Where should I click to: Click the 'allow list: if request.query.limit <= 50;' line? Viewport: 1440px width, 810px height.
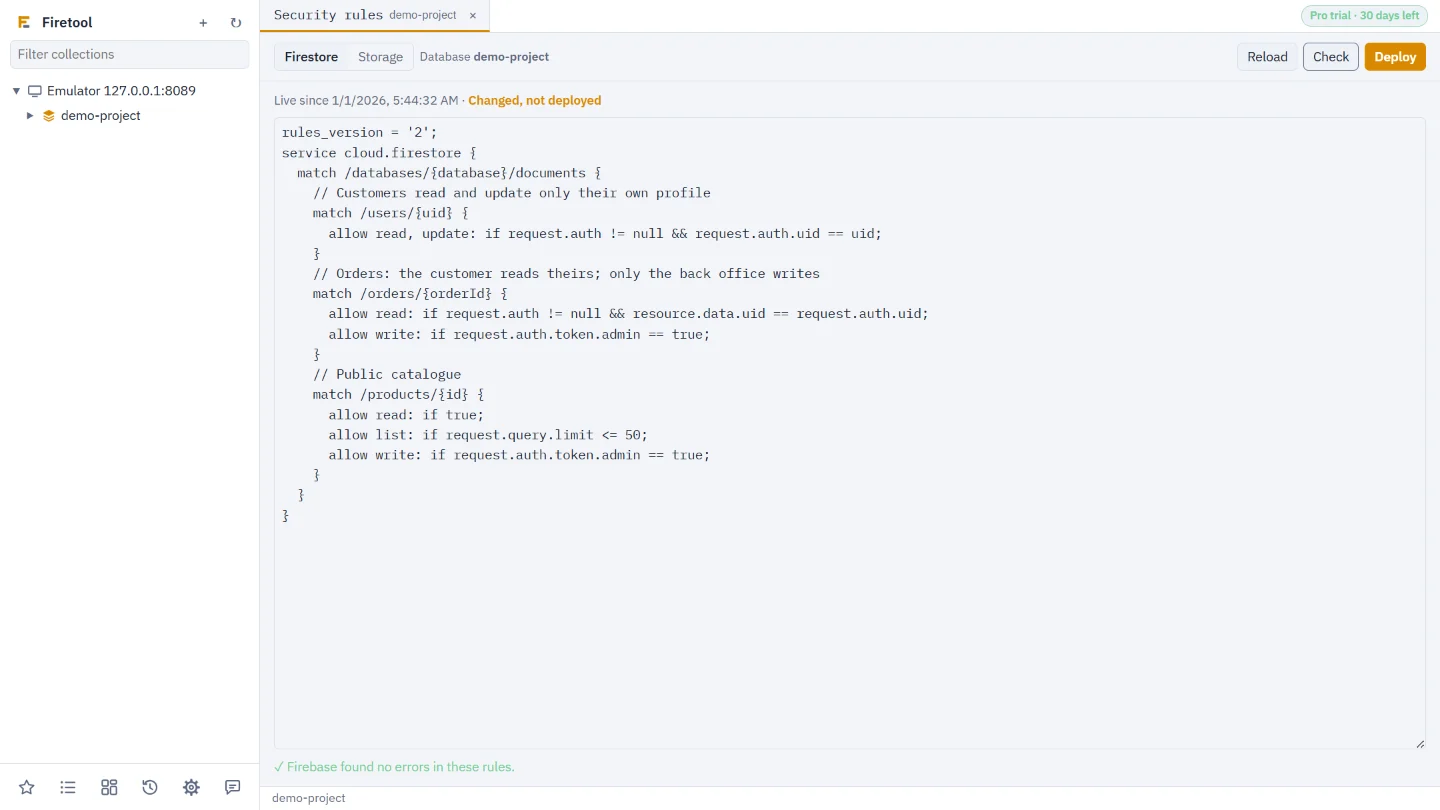(488, 435)
